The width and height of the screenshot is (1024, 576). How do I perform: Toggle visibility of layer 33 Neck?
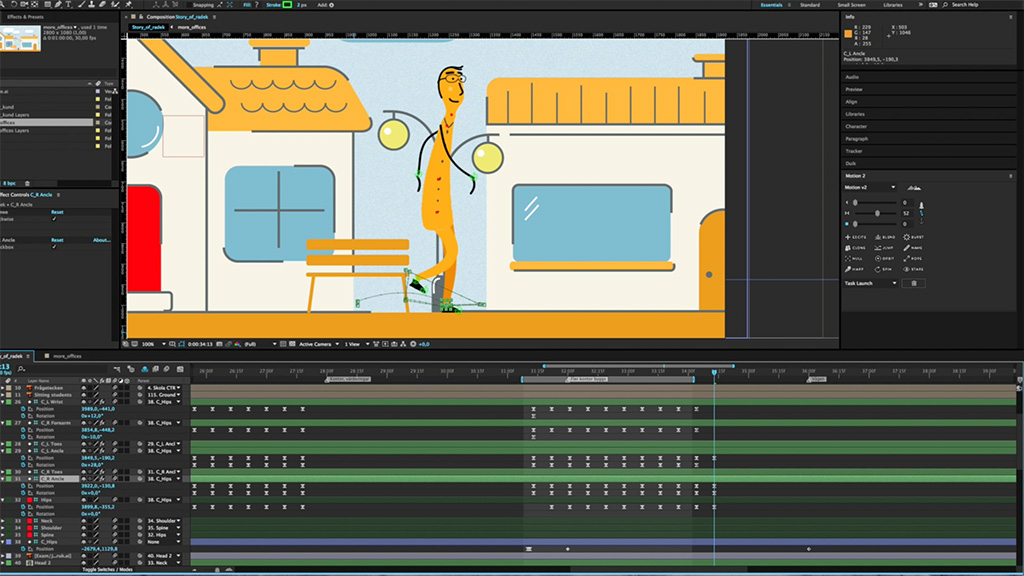click(x=84, y=521)
